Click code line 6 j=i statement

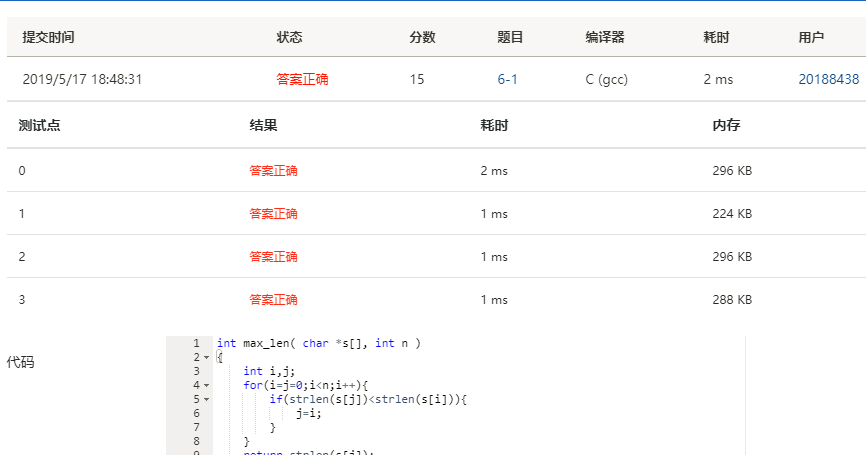(309, 413)
